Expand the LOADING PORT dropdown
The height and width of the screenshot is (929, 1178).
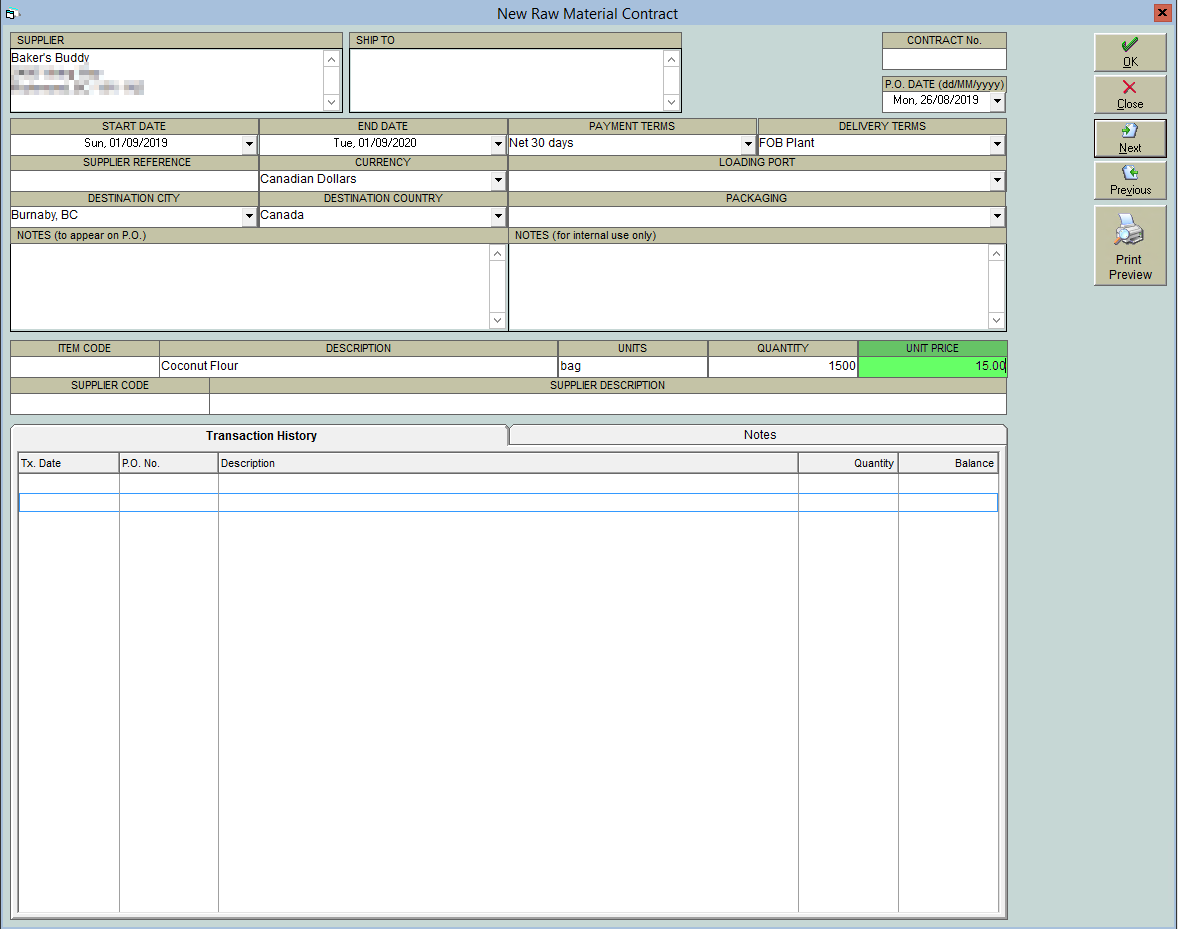point(997,179)
